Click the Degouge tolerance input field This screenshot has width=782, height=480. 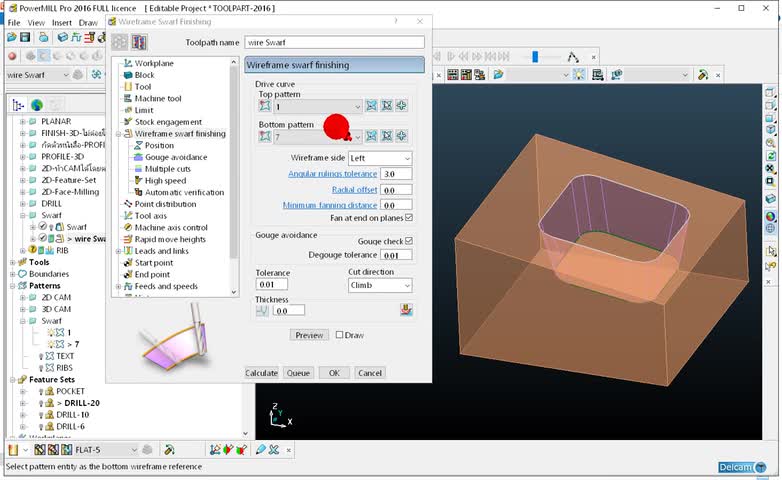pyautogui.click(x=396, y=255)
